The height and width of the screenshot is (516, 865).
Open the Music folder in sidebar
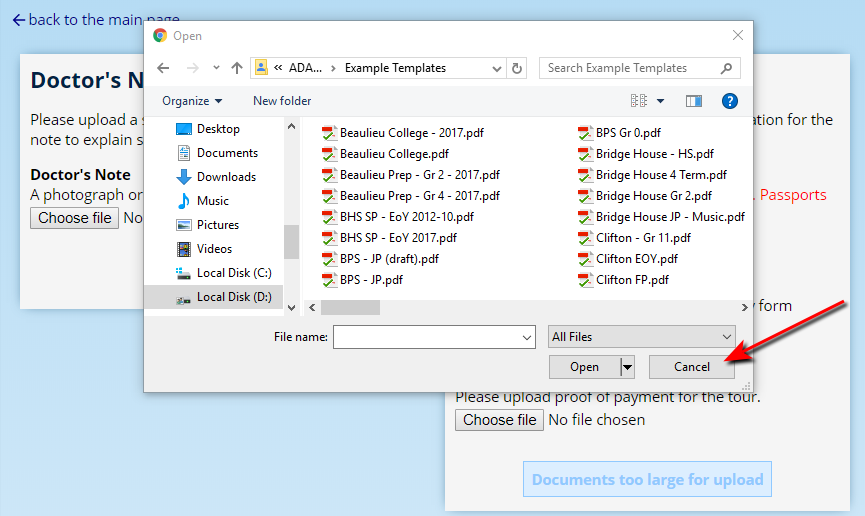pos(212,201)
